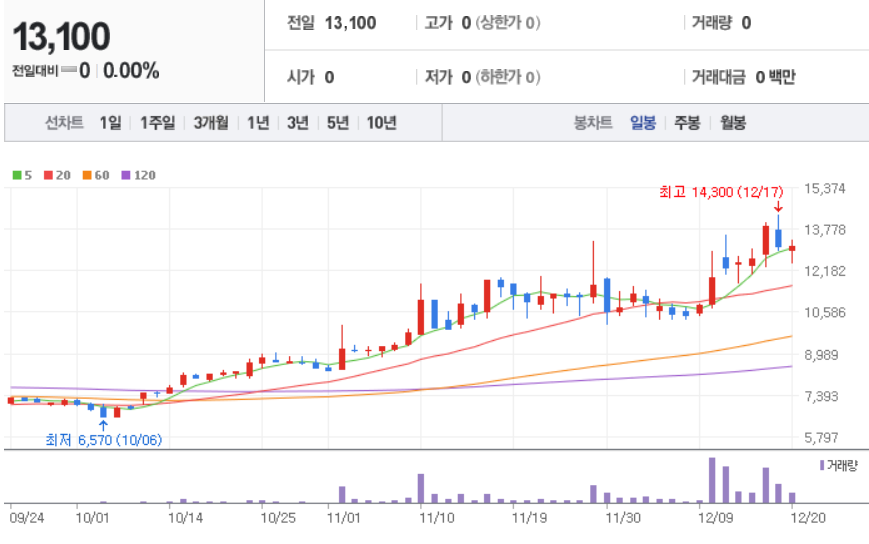Image resolution: width=869 pixels, height=544 pixels.
Task: Click the 15,374 y-axis price label
Action: pyautogui.click(x=825, y=189)
